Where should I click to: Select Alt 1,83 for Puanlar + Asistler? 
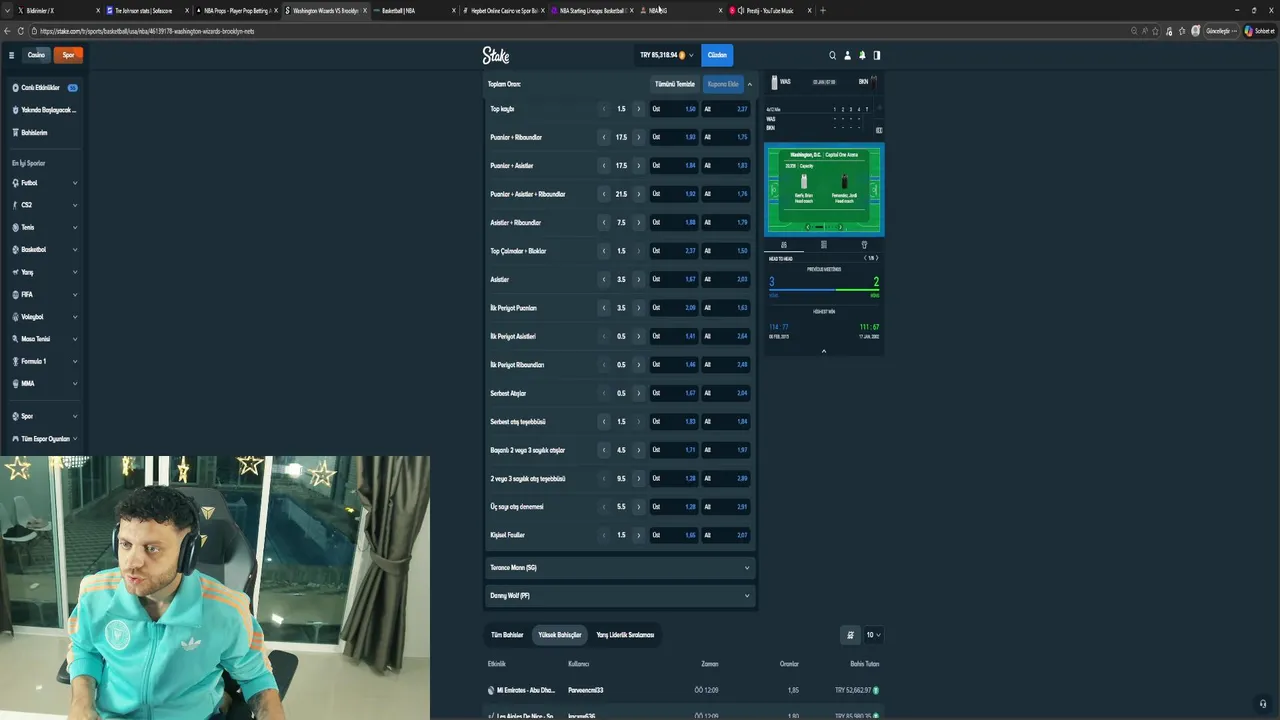(726, 166)
